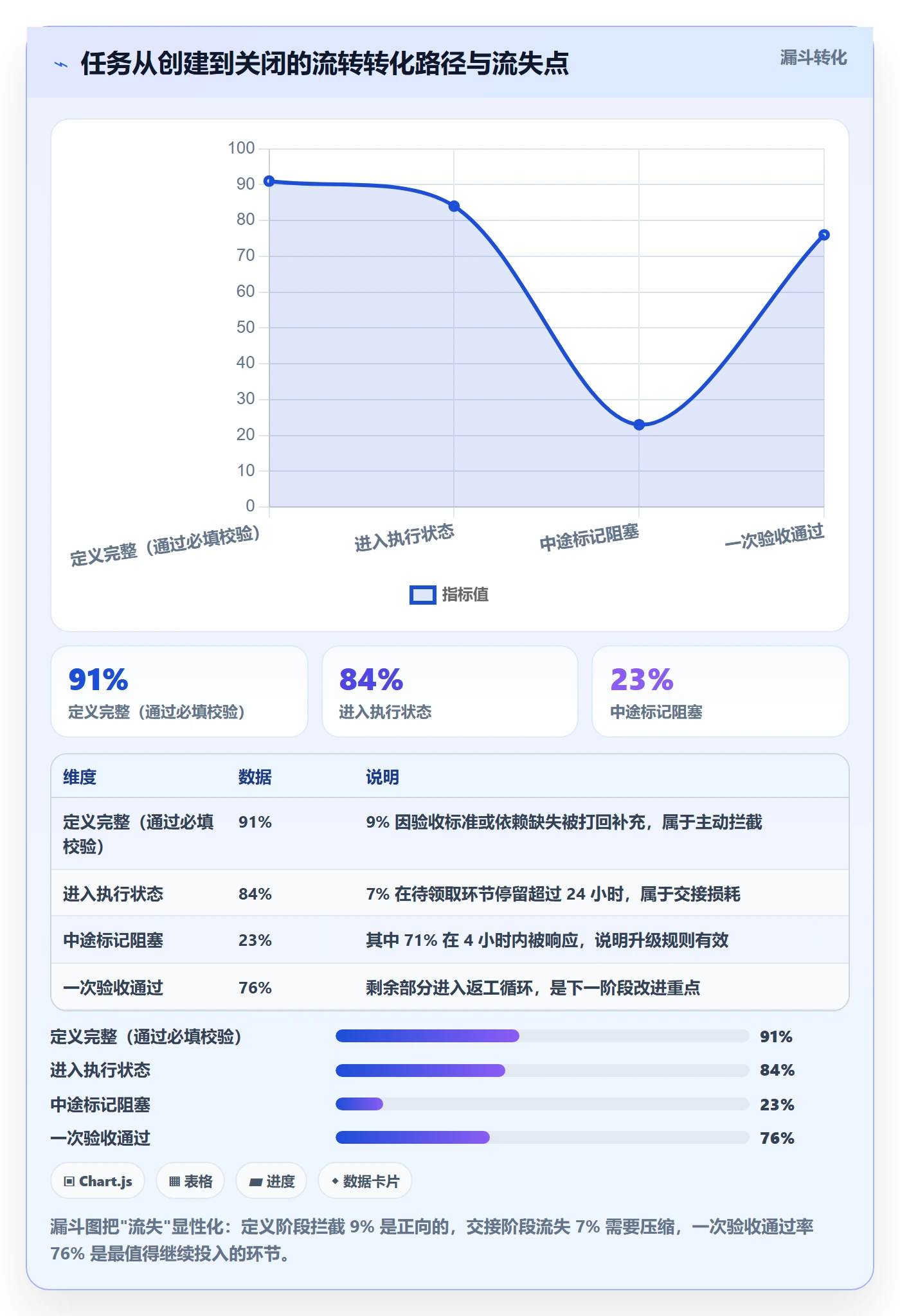Click the 维度 column header
Image resolution: width=900 pixels, height=1316 pixels.
coord(80,777)
